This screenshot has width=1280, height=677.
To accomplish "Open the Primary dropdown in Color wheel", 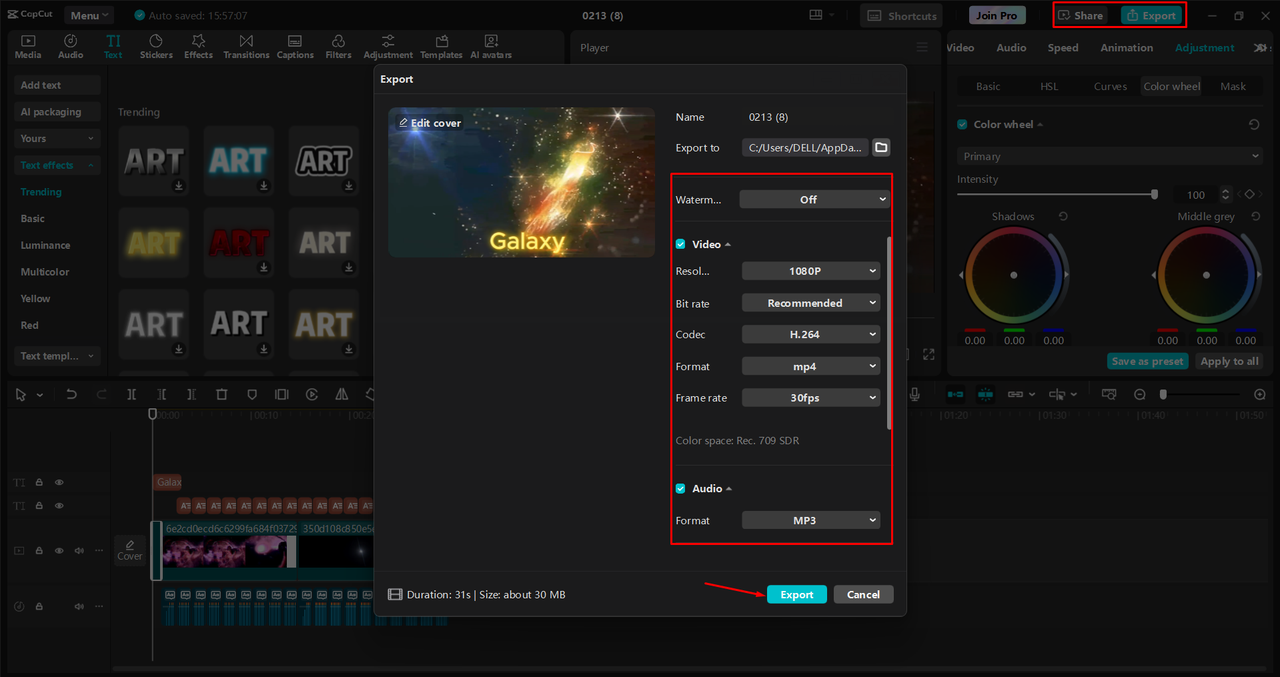I will tap(1110, 156).
